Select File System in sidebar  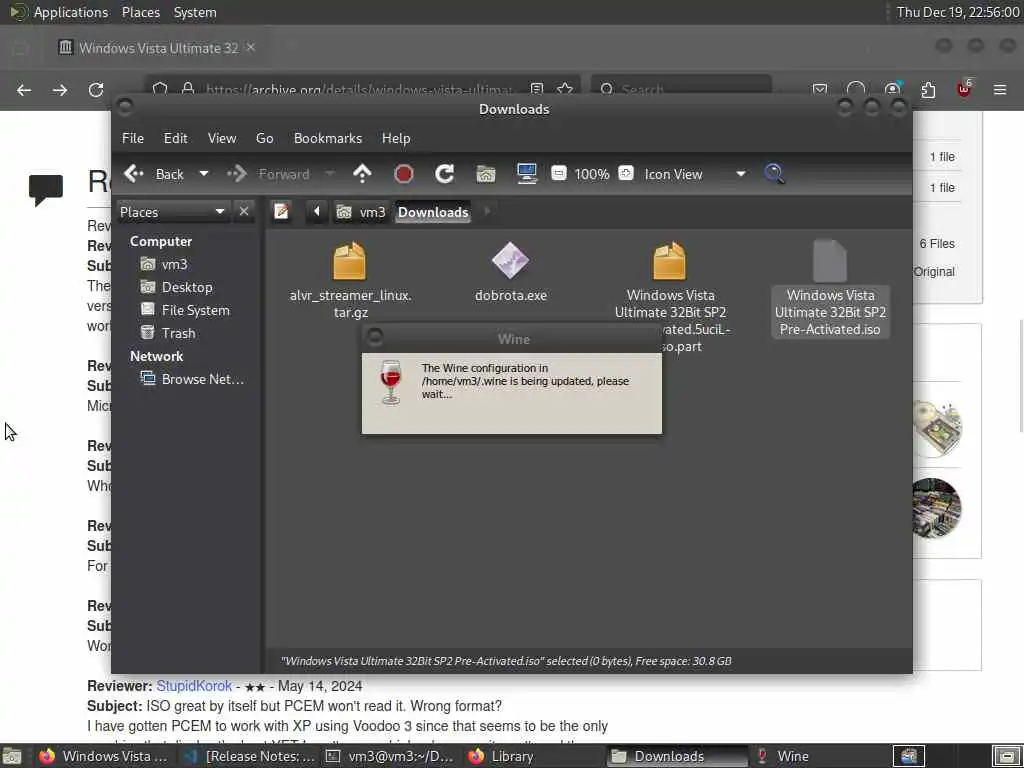185,310
